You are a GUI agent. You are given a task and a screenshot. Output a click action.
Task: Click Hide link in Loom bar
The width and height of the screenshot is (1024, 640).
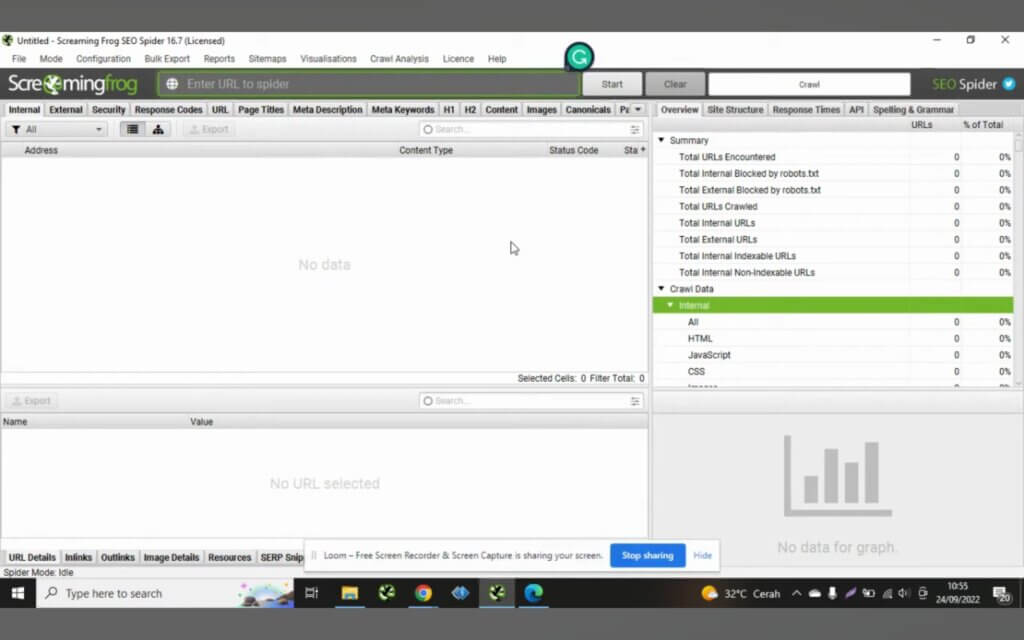click(x=702, y=555)
